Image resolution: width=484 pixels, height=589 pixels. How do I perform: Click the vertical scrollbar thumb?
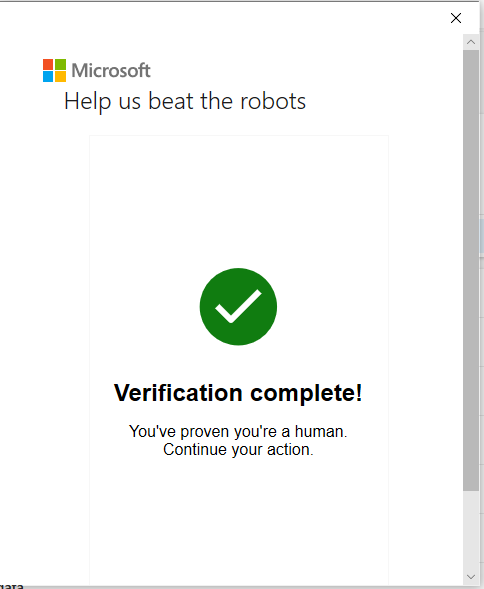tap(471, 270)
